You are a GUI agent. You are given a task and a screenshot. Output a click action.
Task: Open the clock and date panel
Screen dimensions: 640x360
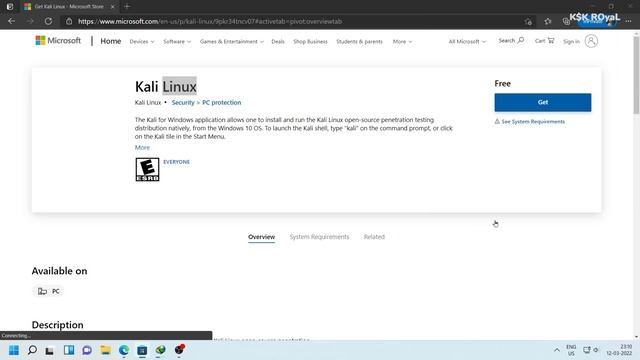[x=619, y=350]
